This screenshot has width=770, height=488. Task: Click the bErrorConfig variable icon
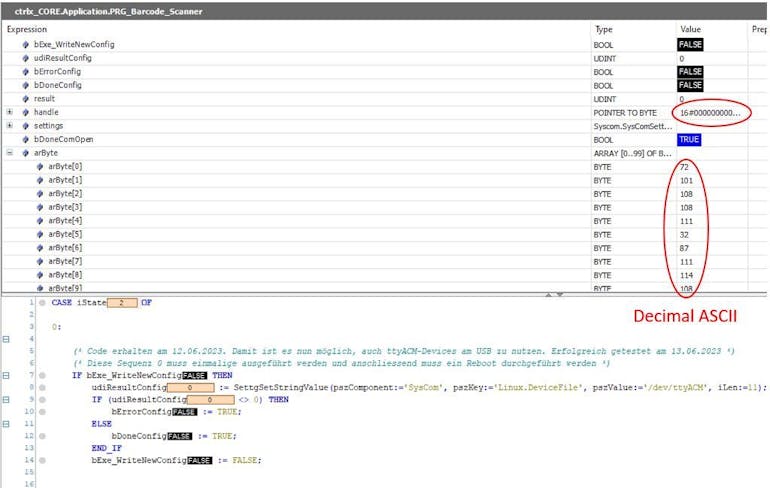point(25,72)
